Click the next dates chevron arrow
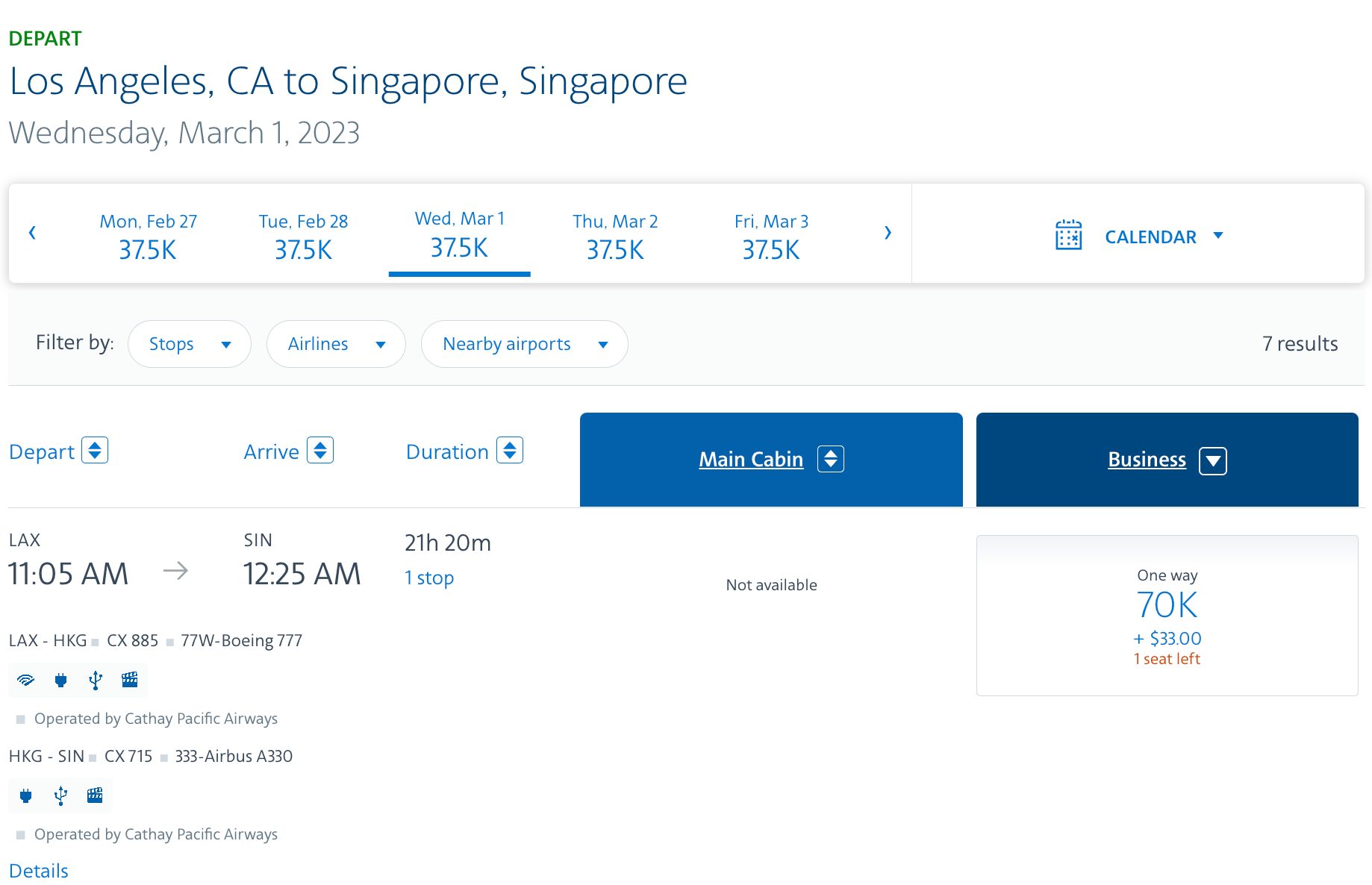This screenshot has width=1372, height=885. [888, 233]
